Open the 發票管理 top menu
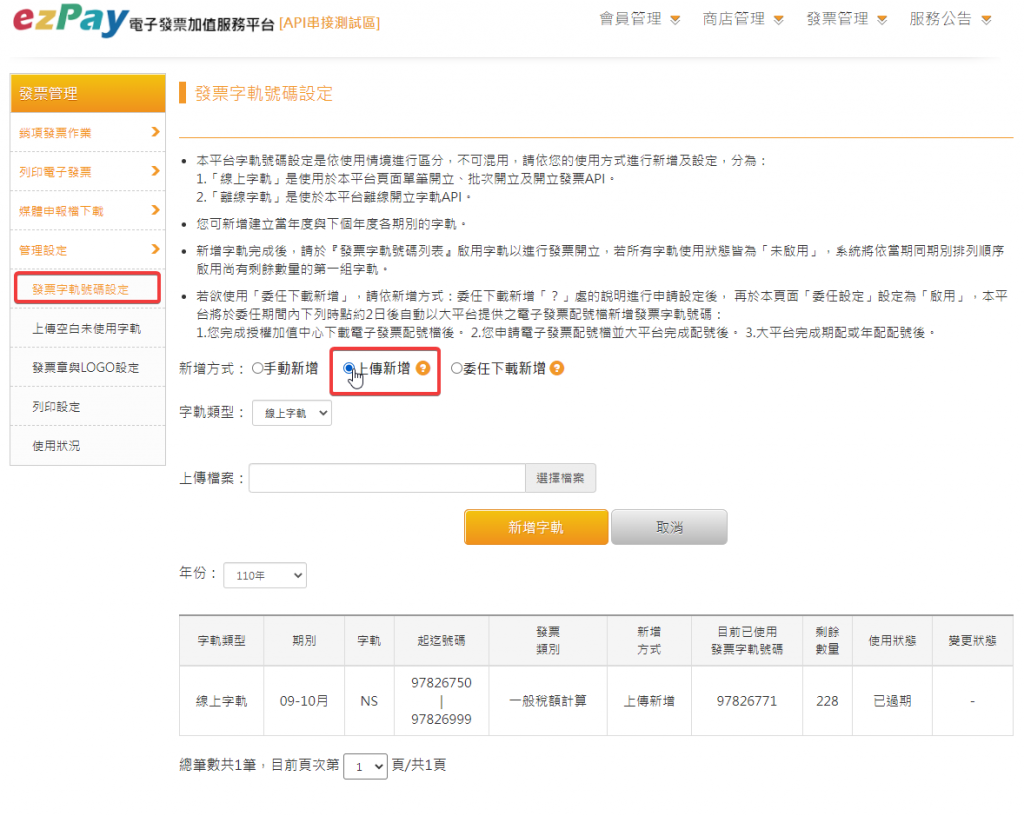1024x816 pixels. (847, 19)
